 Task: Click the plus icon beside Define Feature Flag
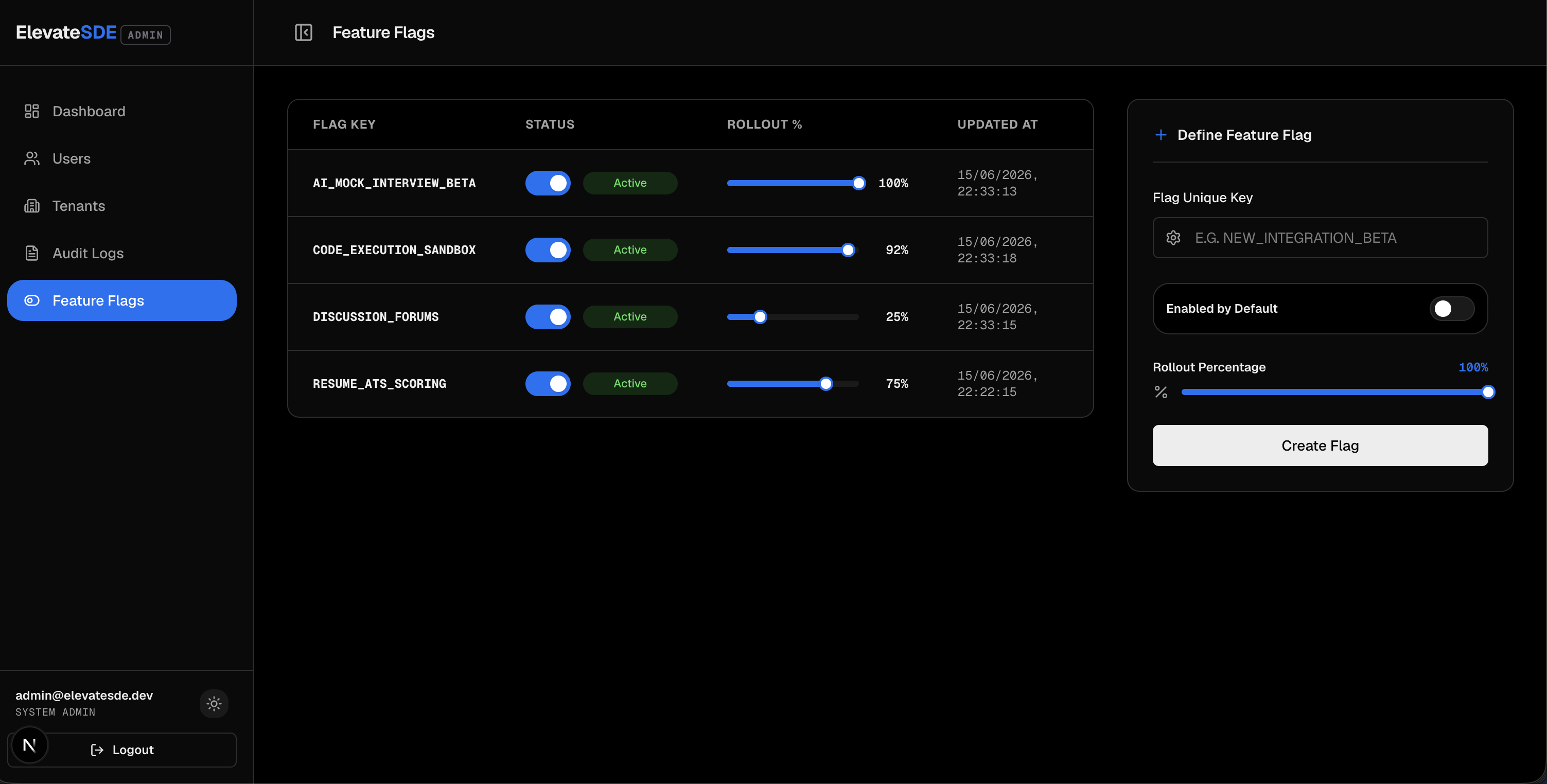1161,135
